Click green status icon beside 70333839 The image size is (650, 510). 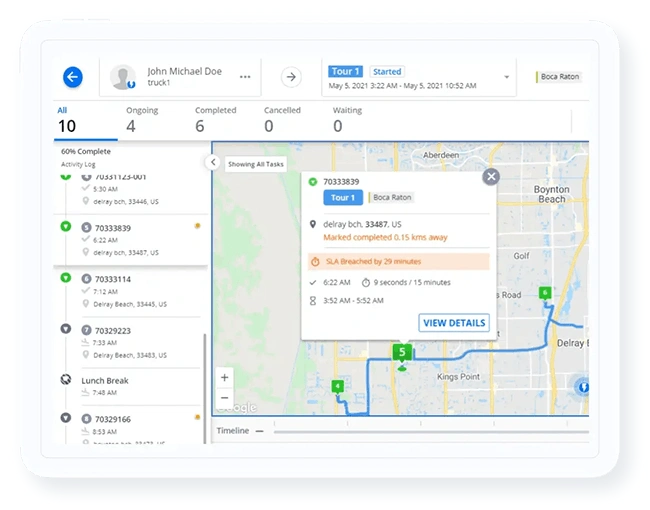(x=66, y=226)
